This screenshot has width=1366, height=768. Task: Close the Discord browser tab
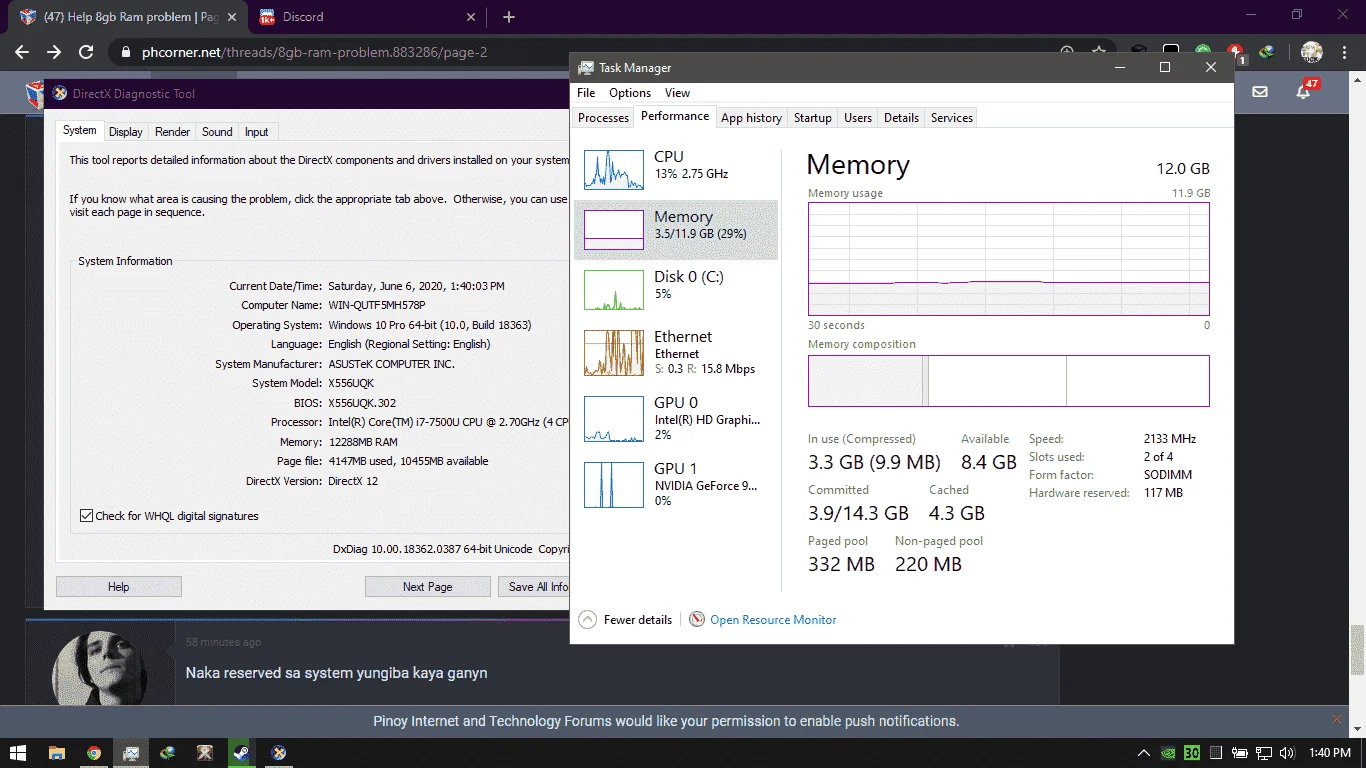point(472,17)
